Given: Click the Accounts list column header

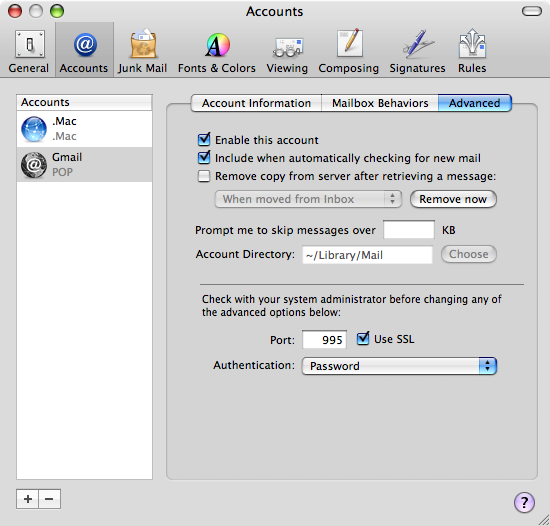Looking at the screenshot, I should coord(84,102).
